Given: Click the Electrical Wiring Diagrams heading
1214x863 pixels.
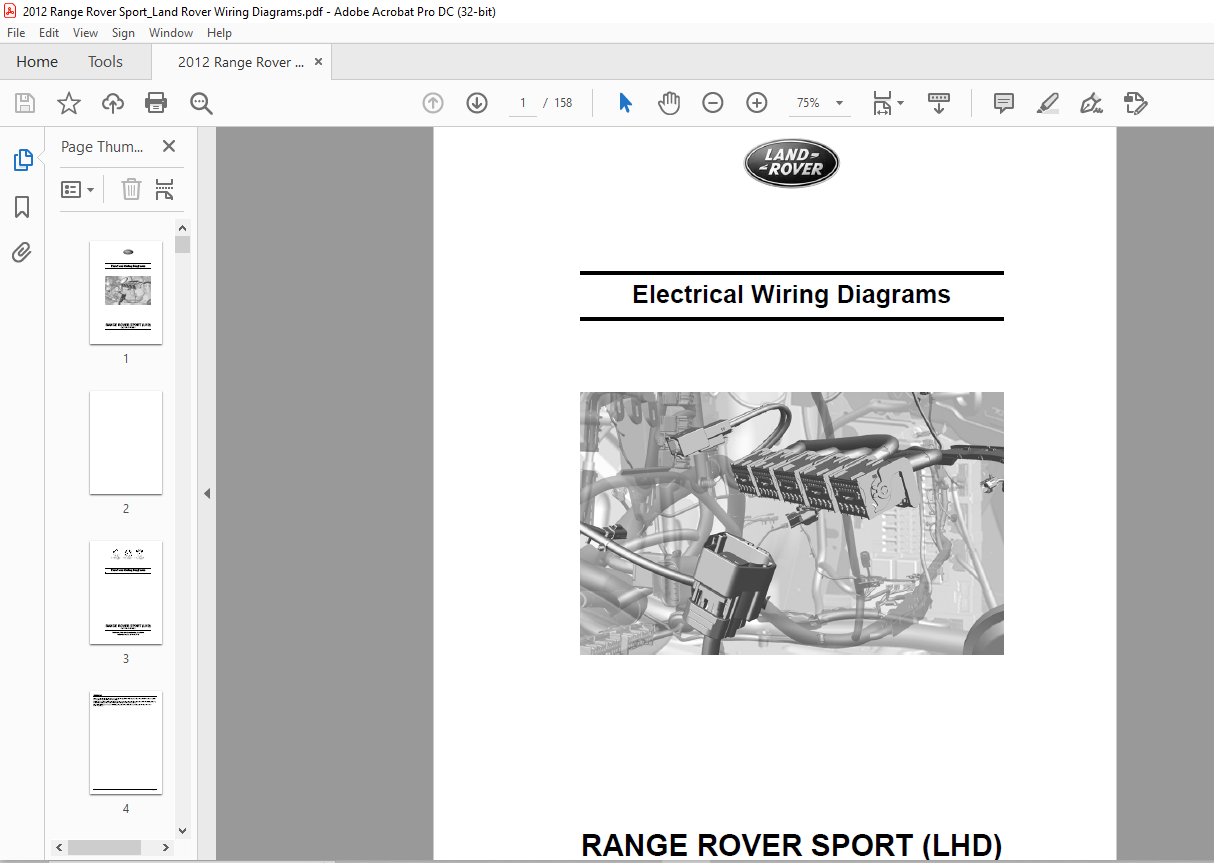Looking at the screenshot, I should [791, 295].
